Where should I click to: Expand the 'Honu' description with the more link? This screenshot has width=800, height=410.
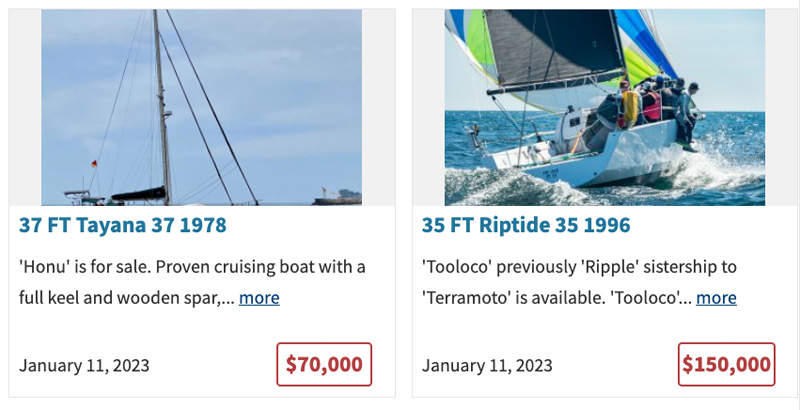[x=259, y=297]
